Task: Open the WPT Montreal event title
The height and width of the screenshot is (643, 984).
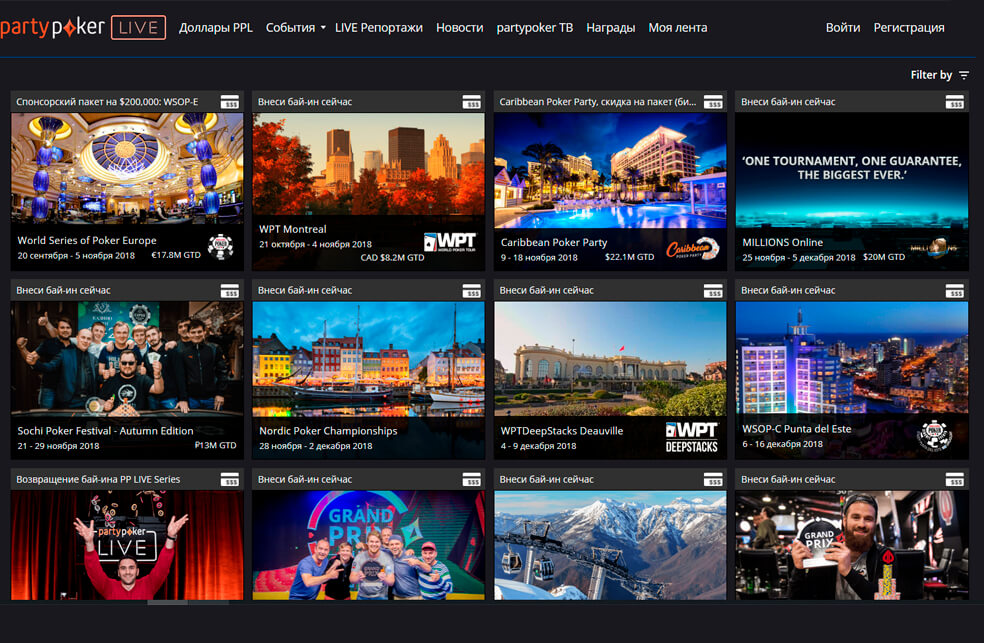Action: click(x=292, y=229)
